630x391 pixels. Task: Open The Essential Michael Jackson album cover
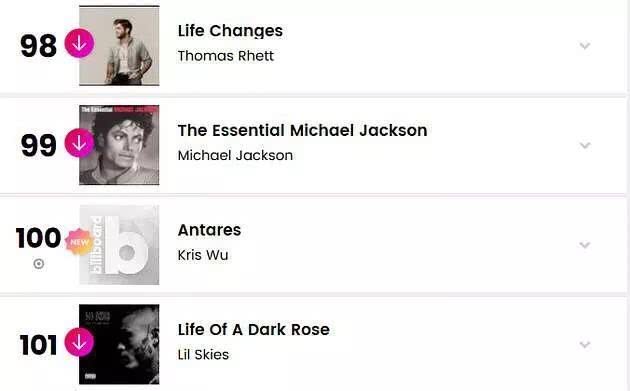click(x=119, y=145)
